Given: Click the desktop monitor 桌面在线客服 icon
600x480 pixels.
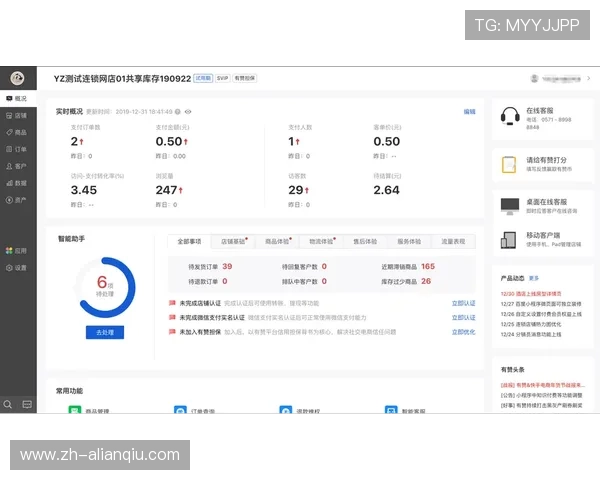Looking at the screenshot, I should click(510, 206).
